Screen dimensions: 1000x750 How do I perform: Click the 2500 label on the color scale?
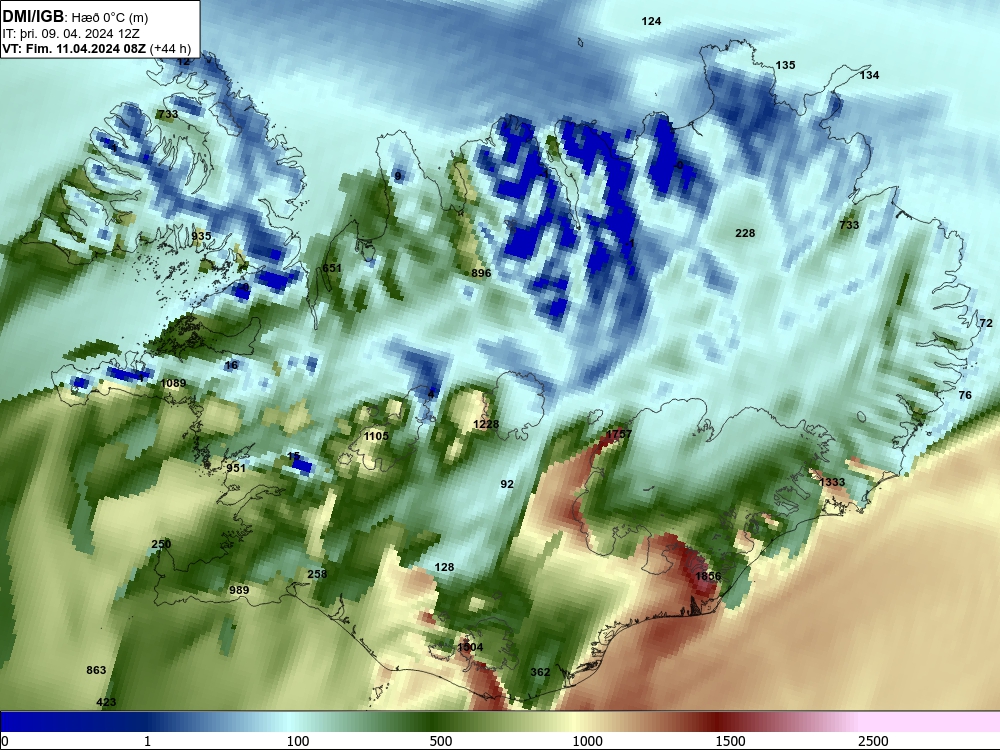873,741
